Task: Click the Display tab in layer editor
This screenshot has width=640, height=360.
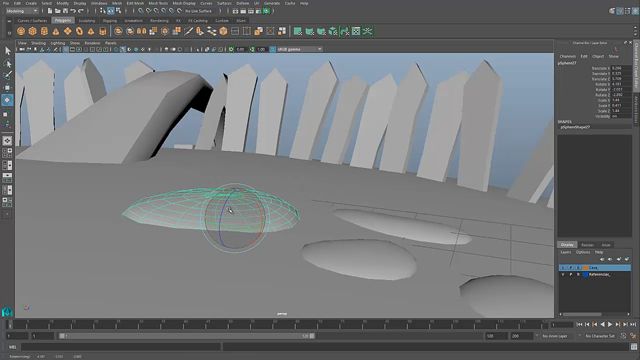Action: click(x=567, y=245)
